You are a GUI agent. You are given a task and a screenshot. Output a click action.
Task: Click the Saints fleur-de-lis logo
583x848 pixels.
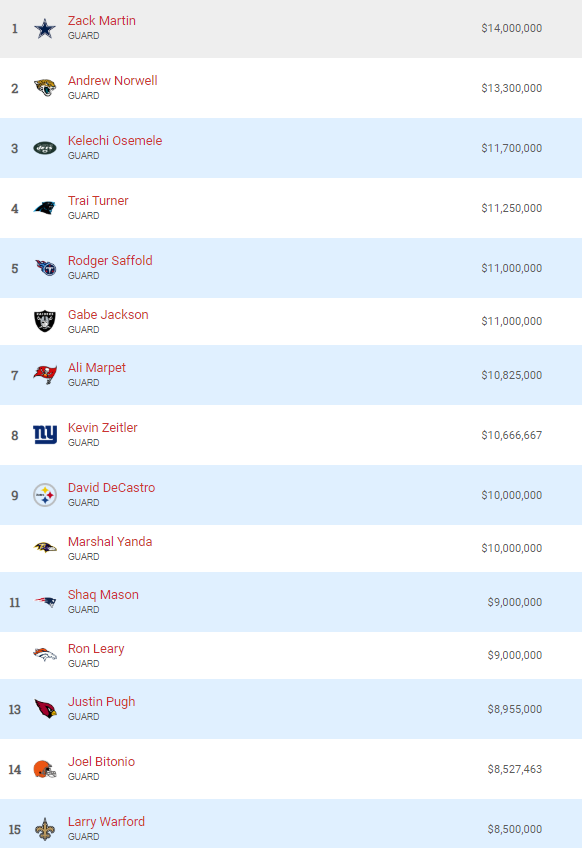coord(45,829)
